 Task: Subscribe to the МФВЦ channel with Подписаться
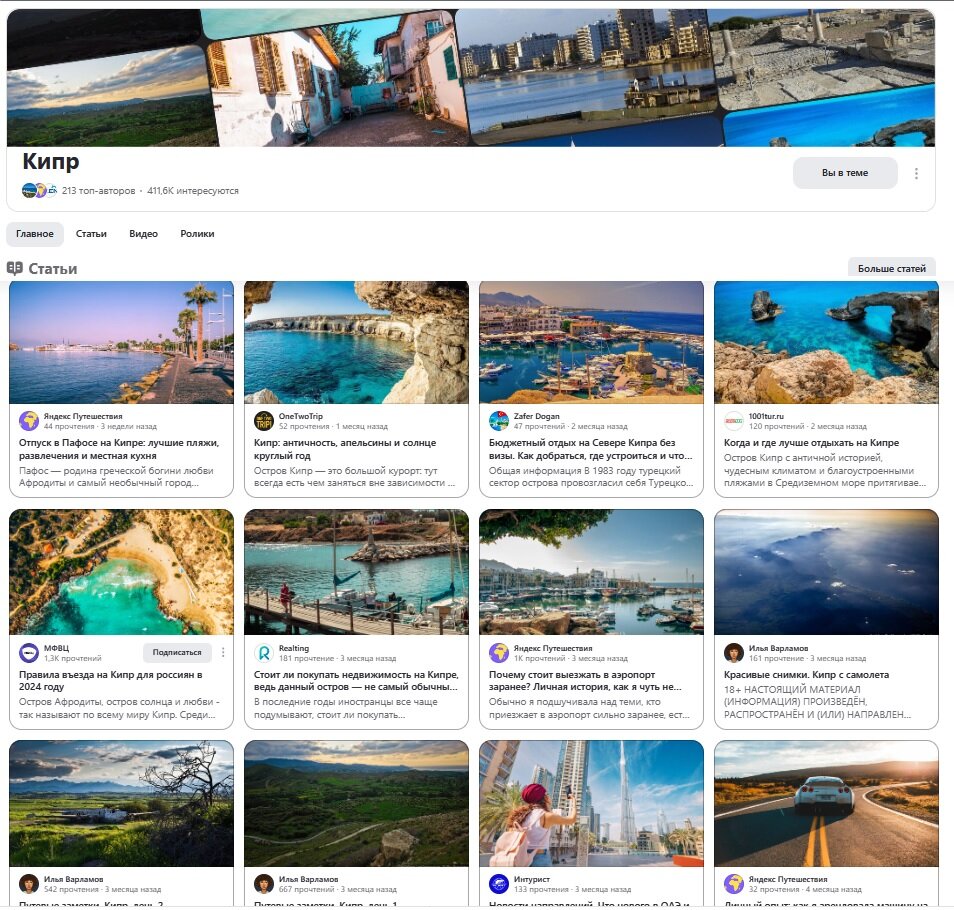(177, 652)
